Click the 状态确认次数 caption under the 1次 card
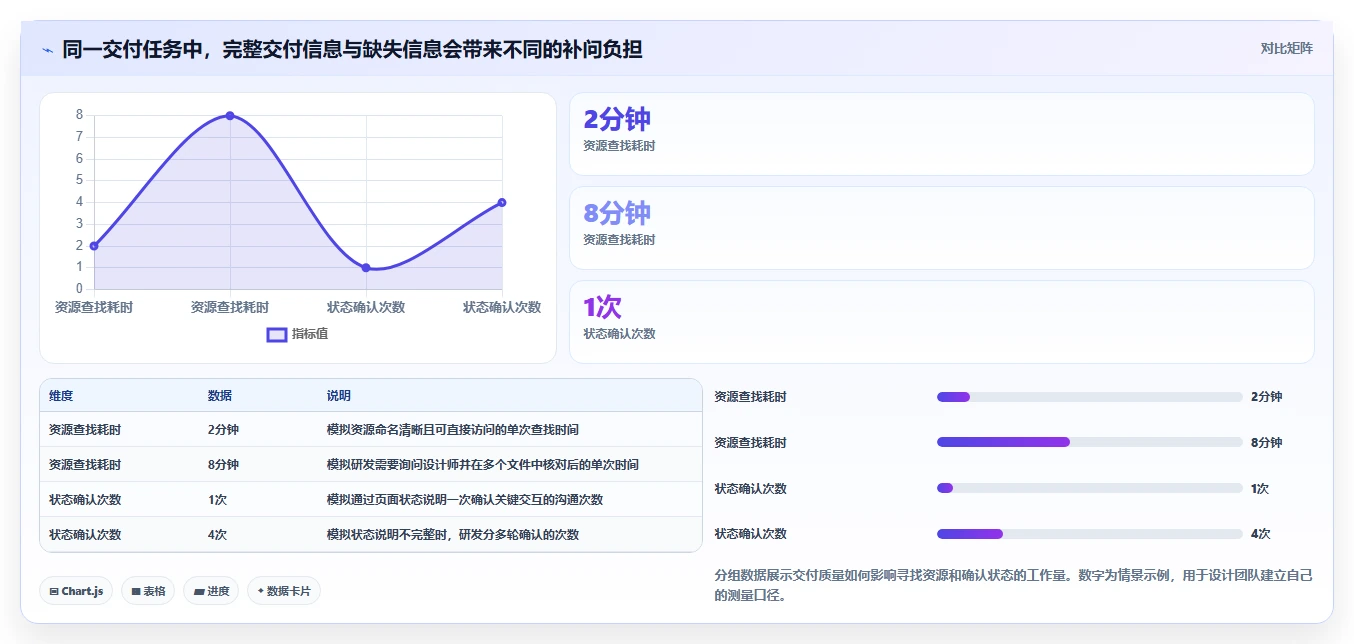 point(620,334)
